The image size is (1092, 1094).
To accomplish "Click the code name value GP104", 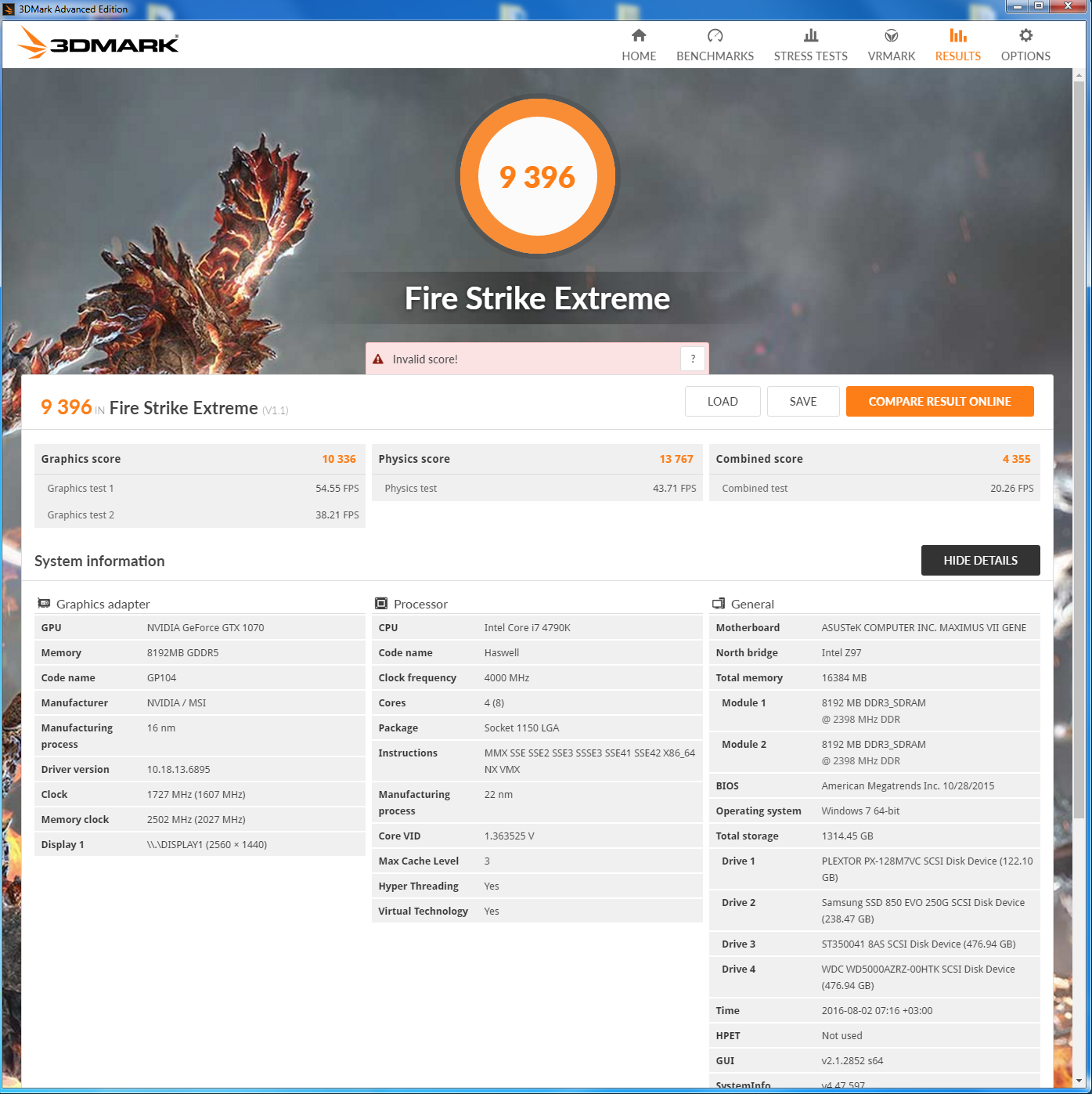I will tap(162, 677).
